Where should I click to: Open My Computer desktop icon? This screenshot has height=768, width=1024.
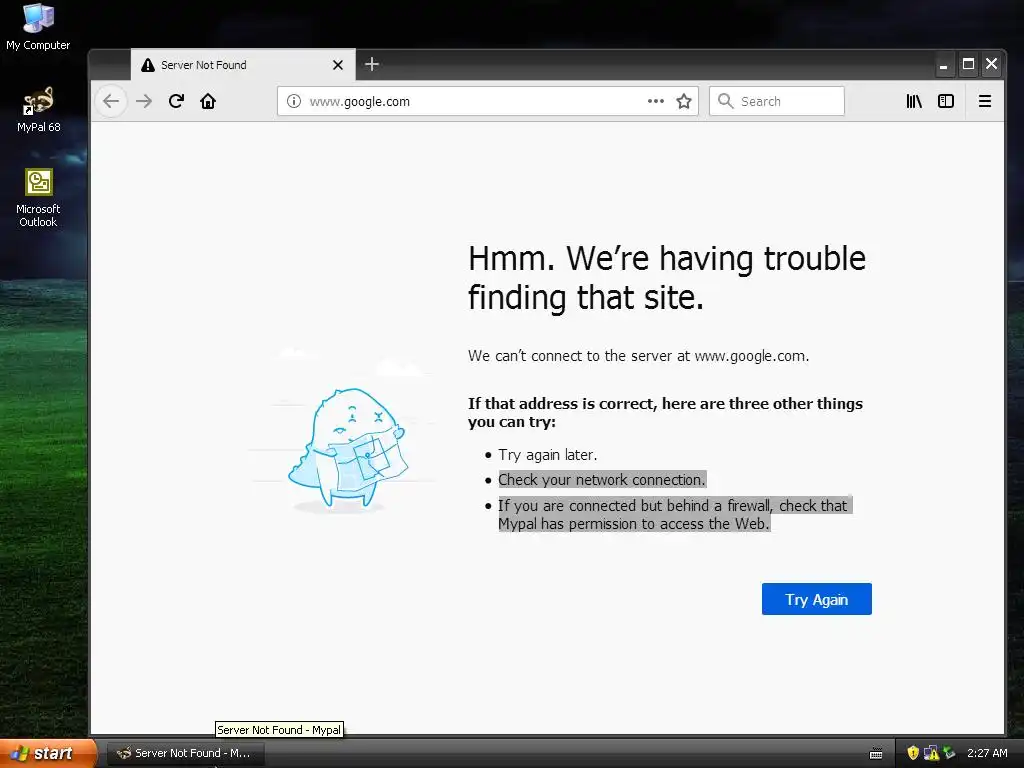point(38,27)
